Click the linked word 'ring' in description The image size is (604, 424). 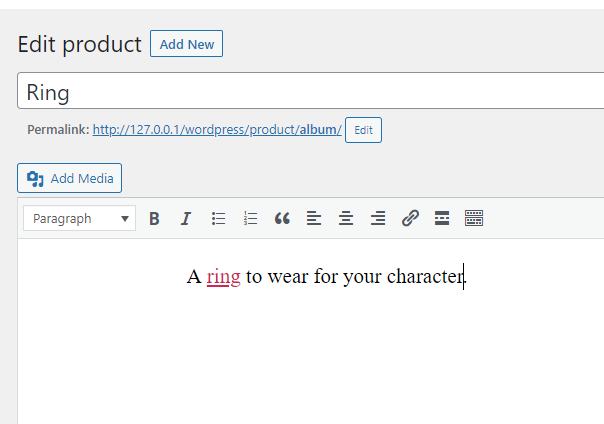tap(223, 277)
